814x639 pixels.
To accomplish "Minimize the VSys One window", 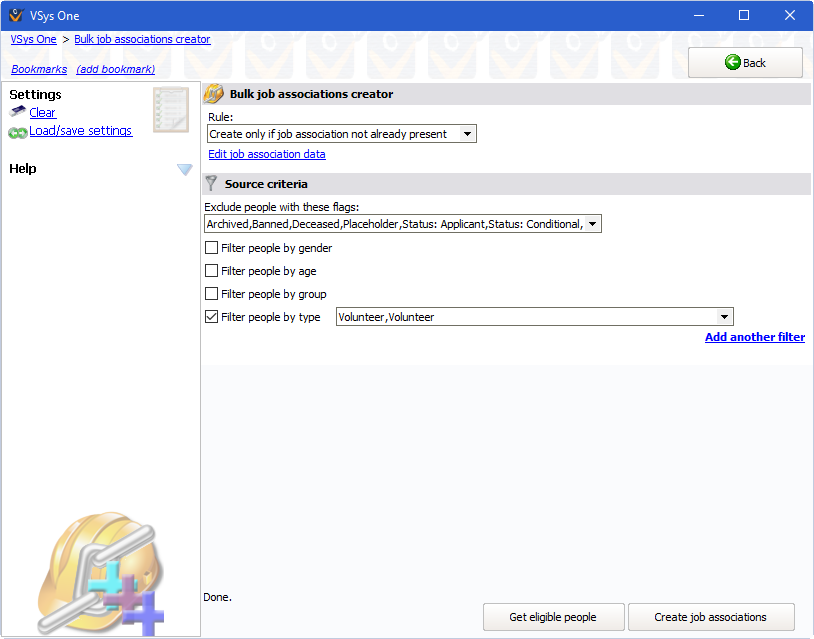I will pos(699,15).
